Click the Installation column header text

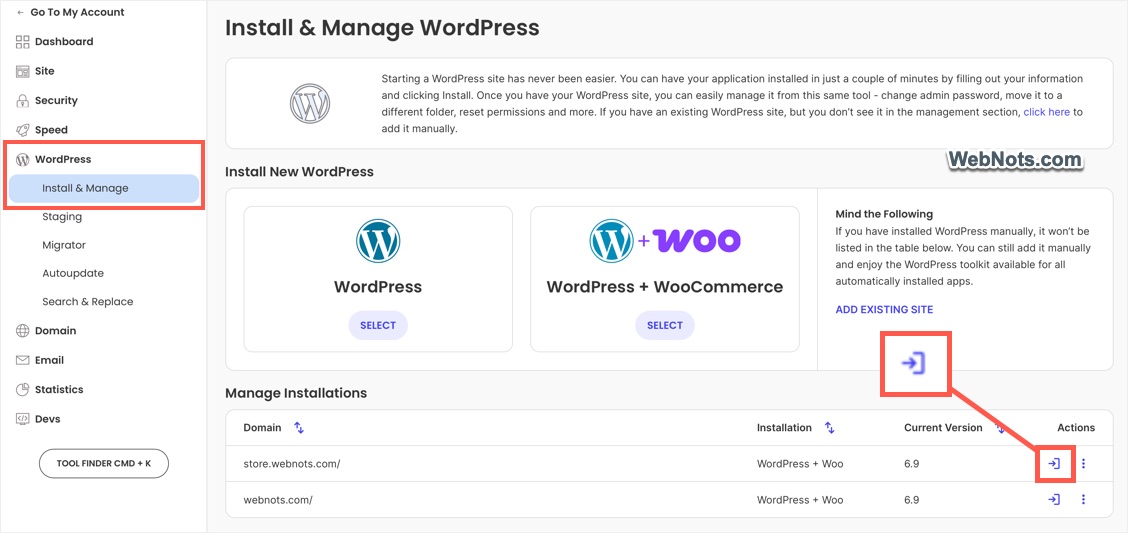[784, 428]
